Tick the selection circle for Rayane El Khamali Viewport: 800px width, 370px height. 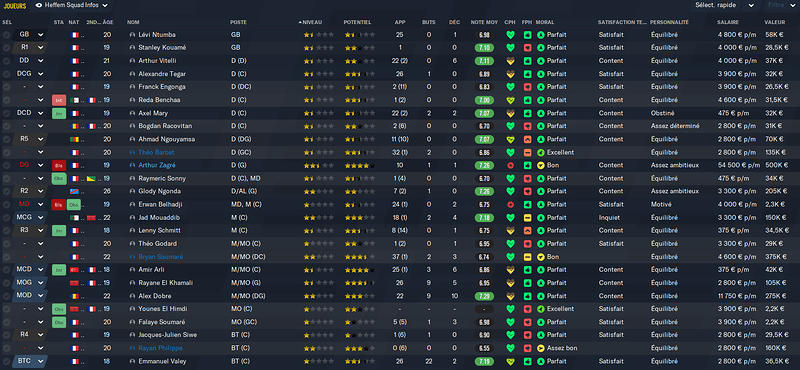pyautogui.click(x=6, y=283)
